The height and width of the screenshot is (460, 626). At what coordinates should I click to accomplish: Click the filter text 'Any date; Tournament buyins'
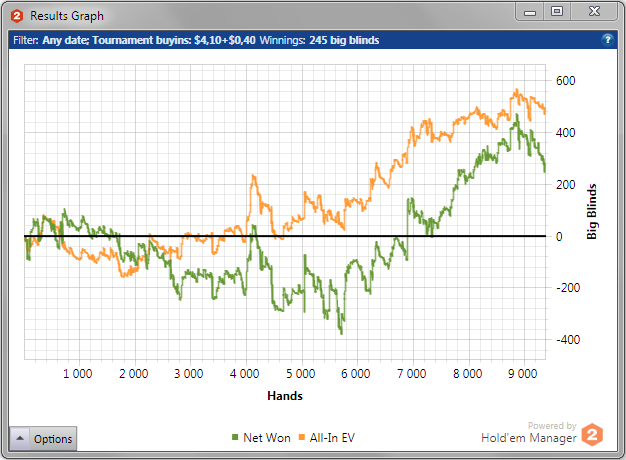click(x=117, y=40)
